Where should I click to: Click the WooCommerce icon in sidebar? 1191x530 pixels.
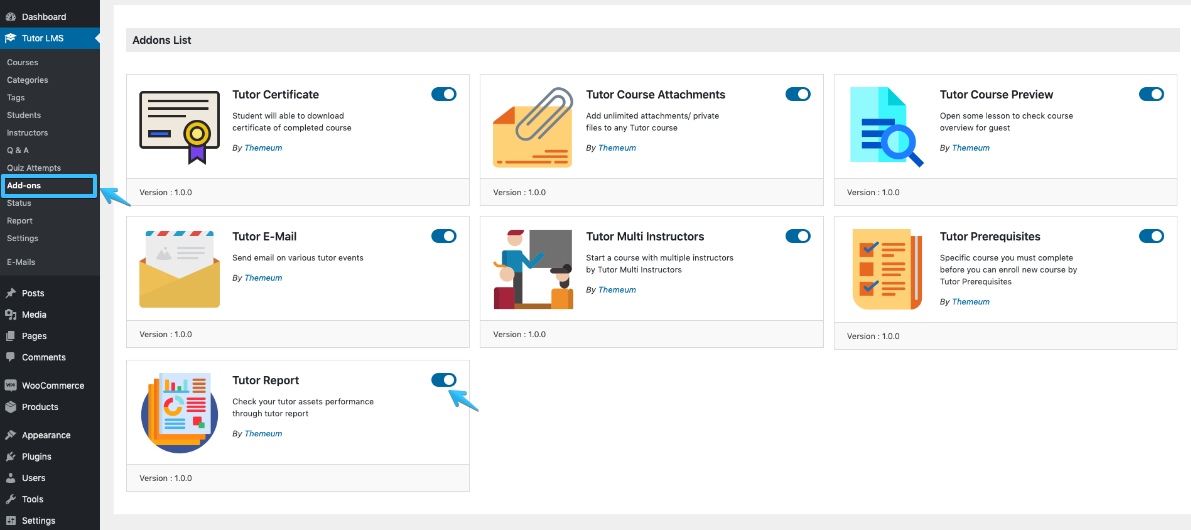pos(10,386)
